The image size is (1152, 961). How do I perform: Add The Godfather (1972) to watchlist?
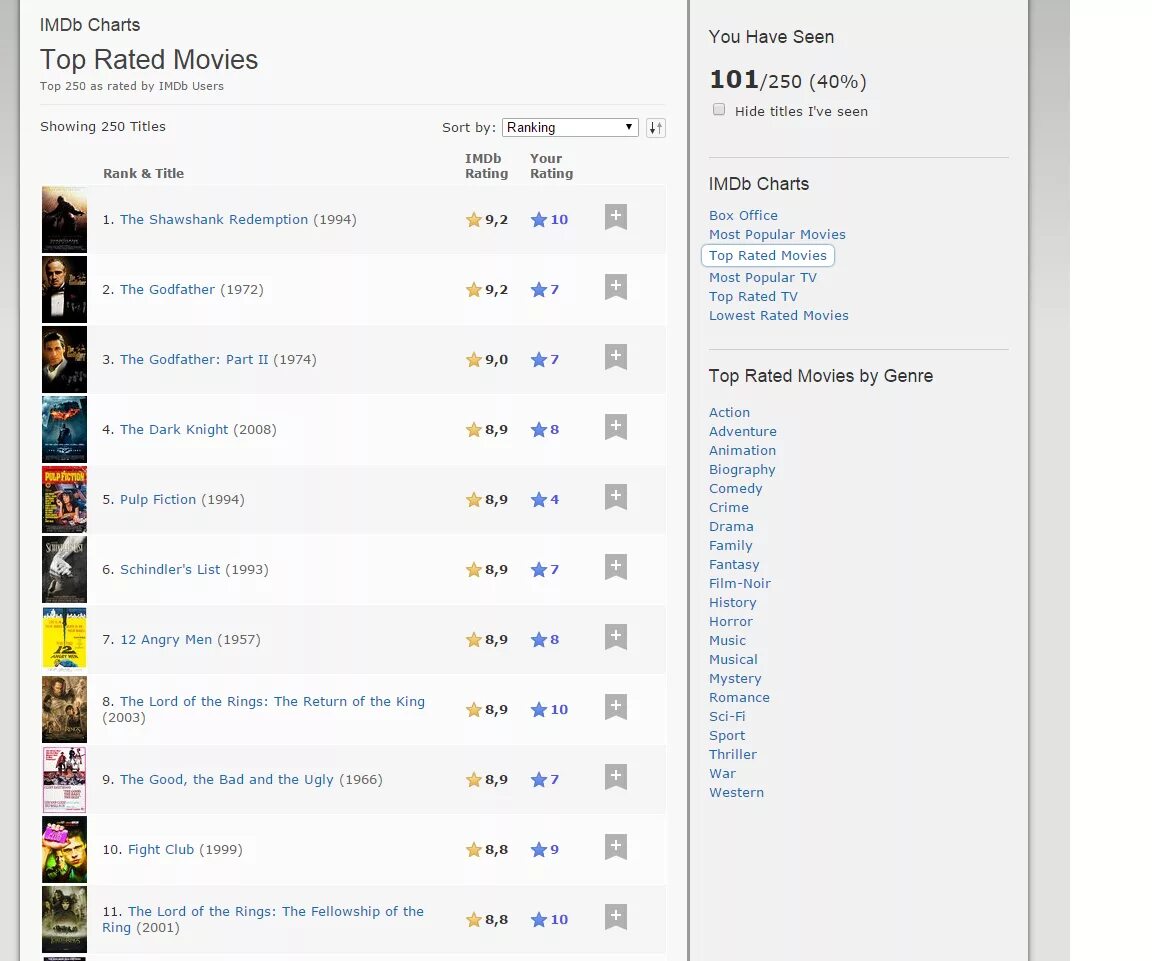pyautogui.click(x=616, y=287)
